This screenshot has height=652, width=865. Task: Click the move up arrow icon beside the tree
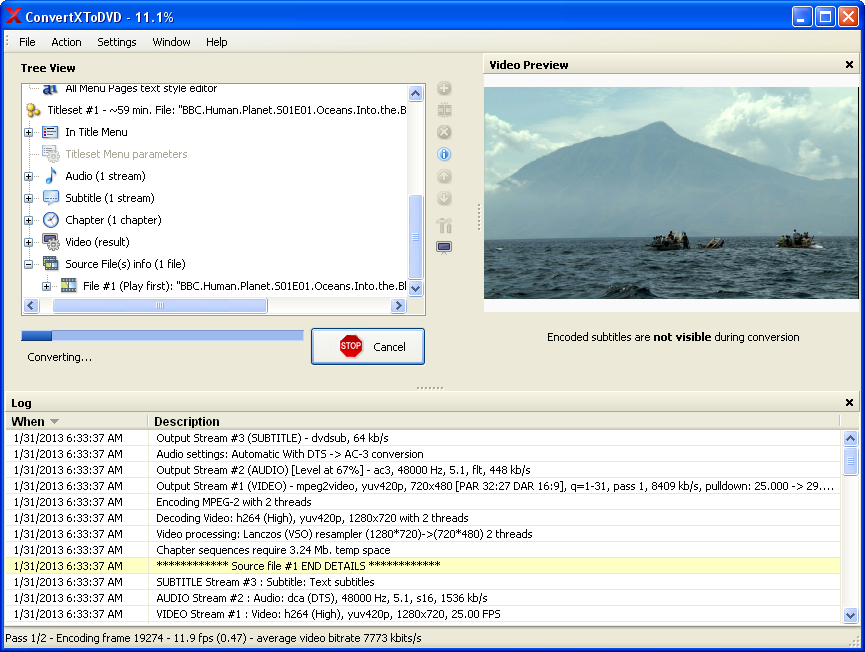[x=444, y=177]
